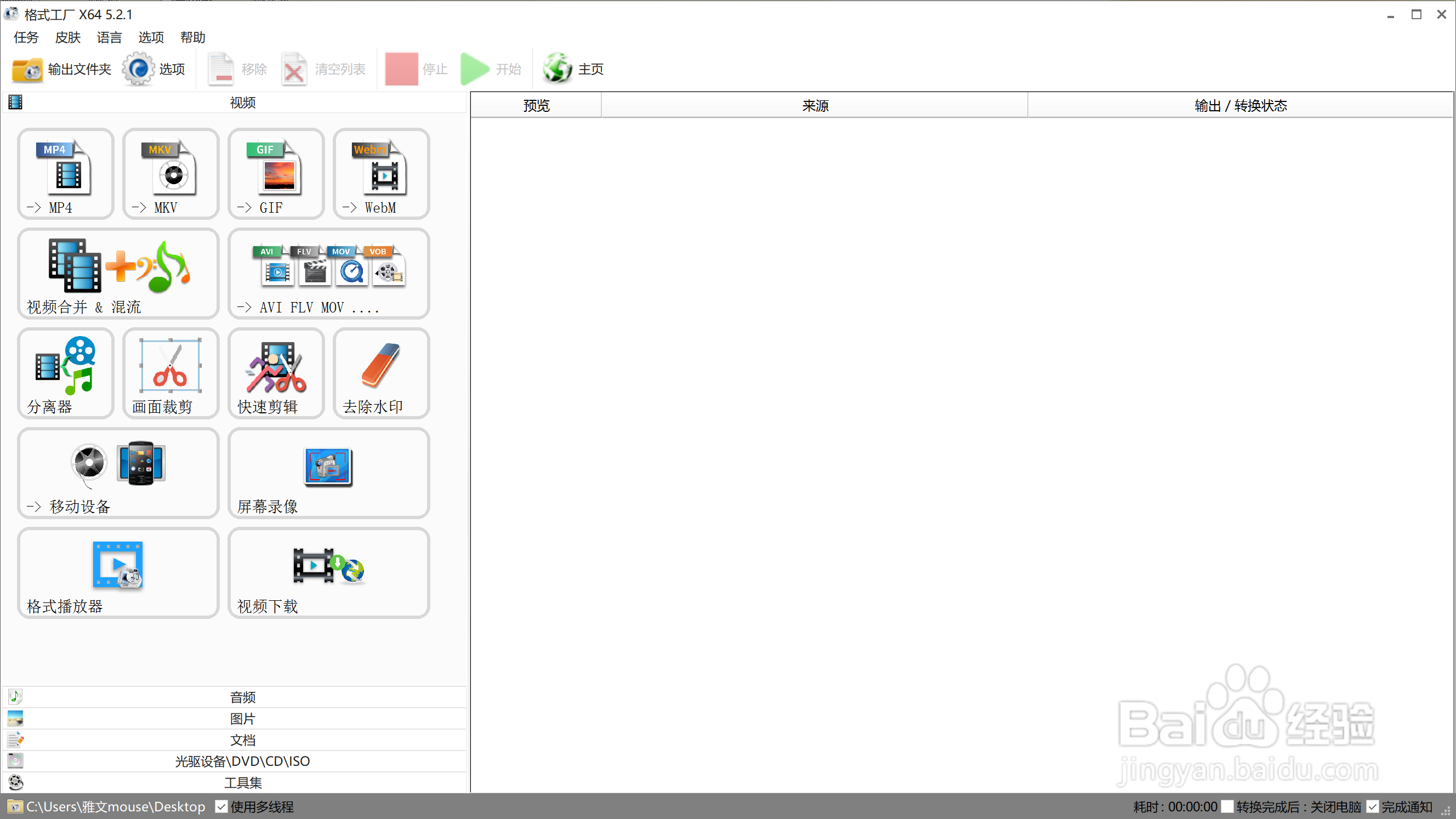The width and height of the screenshot is (1456, 819).
Task: Open the Task (任务) menu
Action: pos(26,37)
